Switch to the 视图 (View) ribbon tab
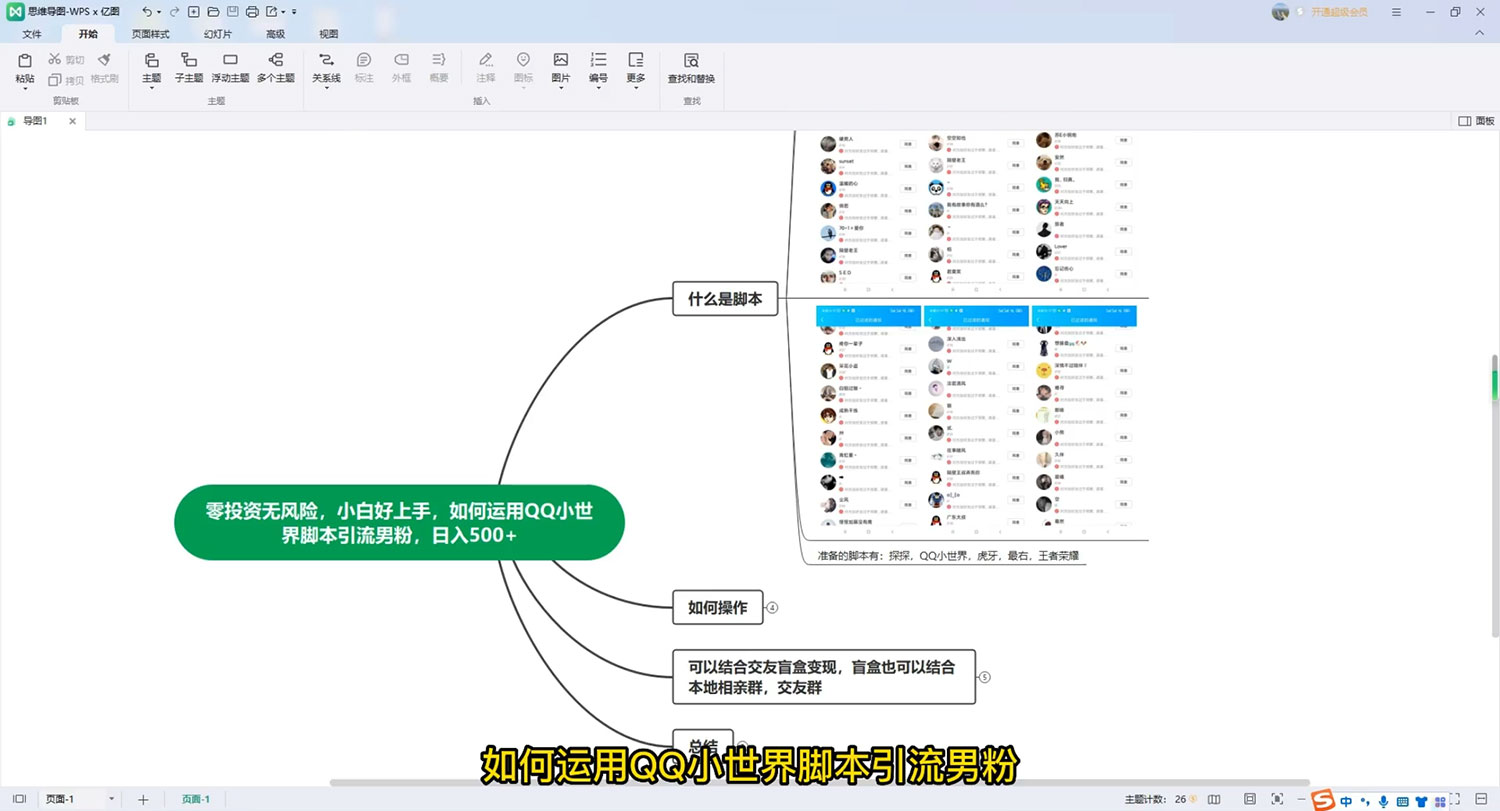Image resolution: width=1500 pixels, height=811 pixels. 329,33
